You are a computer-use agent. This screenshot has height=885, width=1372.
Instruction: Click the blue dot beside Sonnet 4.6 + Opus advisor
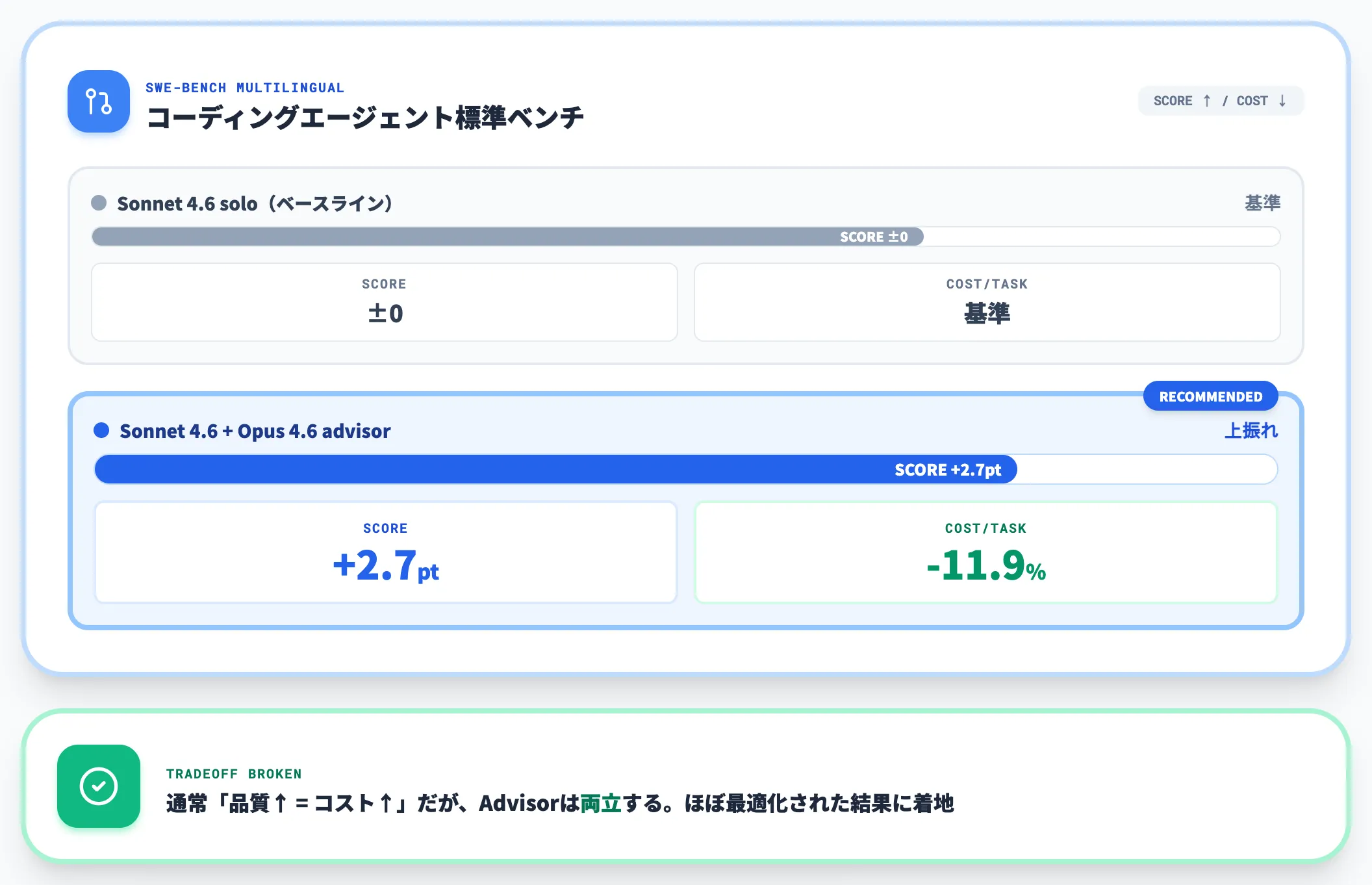pos(101,430)
